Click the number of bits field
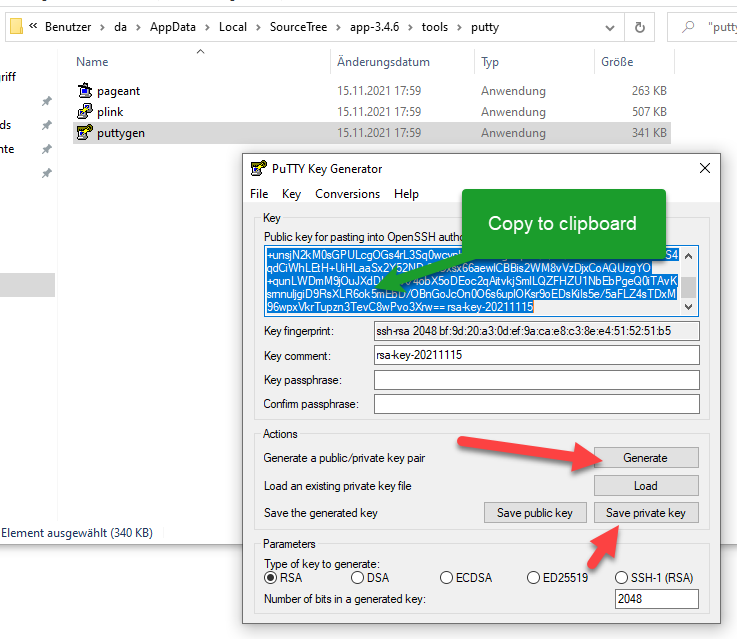The height and width of the screenshot is (639, 737). [x=656, y=599]
